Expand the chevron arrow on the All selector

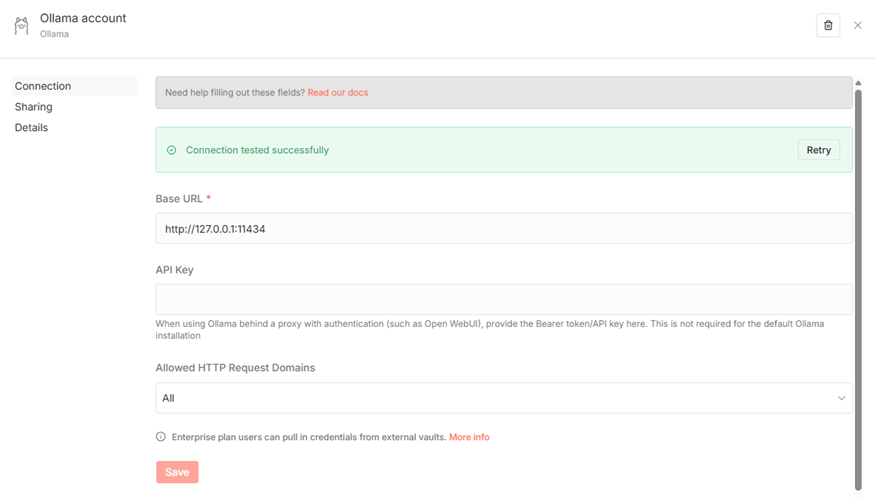point(841,398)
